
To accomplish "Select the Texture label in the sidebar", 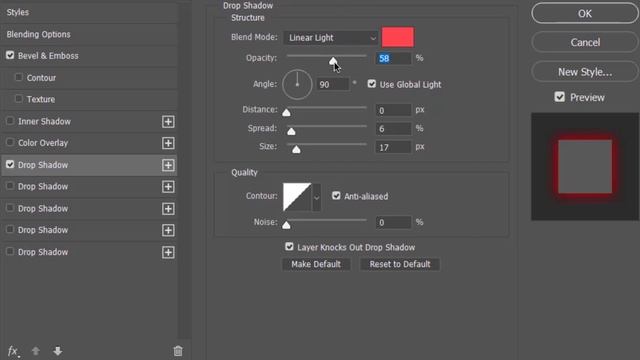I will pyautogui.click(x=41, y=100).
